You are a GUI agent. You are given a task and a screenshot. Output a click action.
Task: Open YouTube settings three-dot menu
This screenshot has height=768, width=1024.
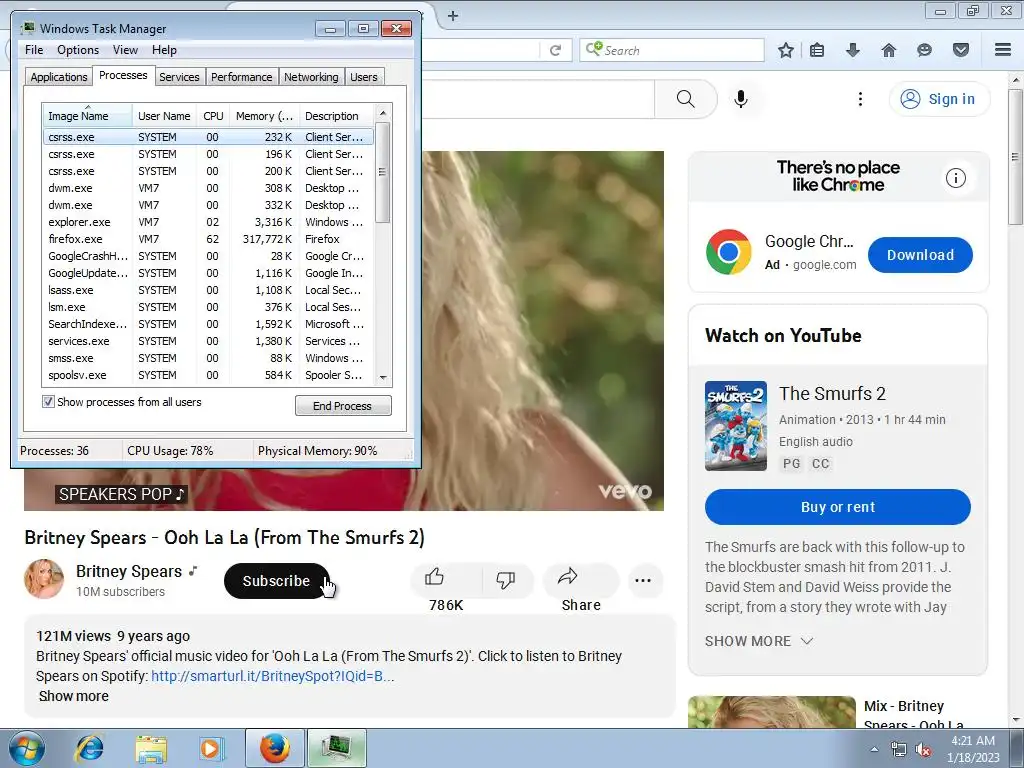click(860, 99)
